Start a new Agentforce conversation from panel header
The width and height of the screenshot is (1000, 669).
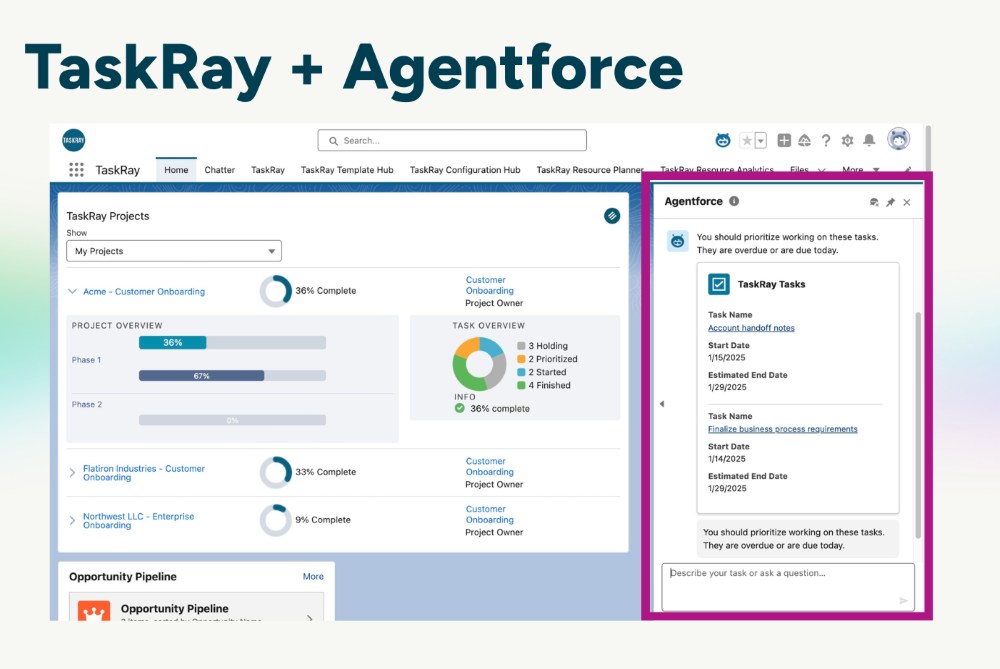click(x=874, y=202)
